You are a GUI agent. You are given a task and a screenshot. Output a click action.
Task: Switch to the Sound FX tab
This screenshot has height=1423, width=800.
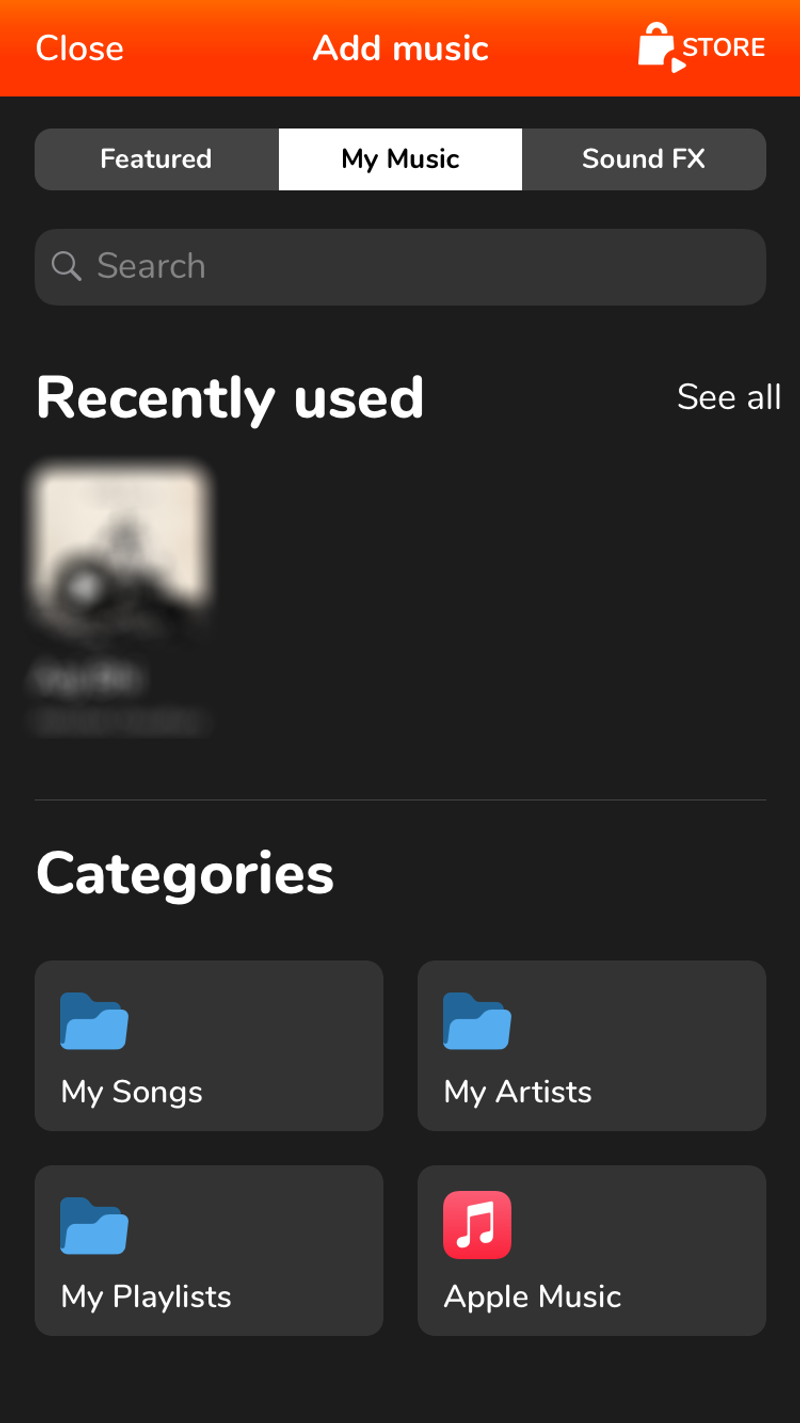pos(643,159)
